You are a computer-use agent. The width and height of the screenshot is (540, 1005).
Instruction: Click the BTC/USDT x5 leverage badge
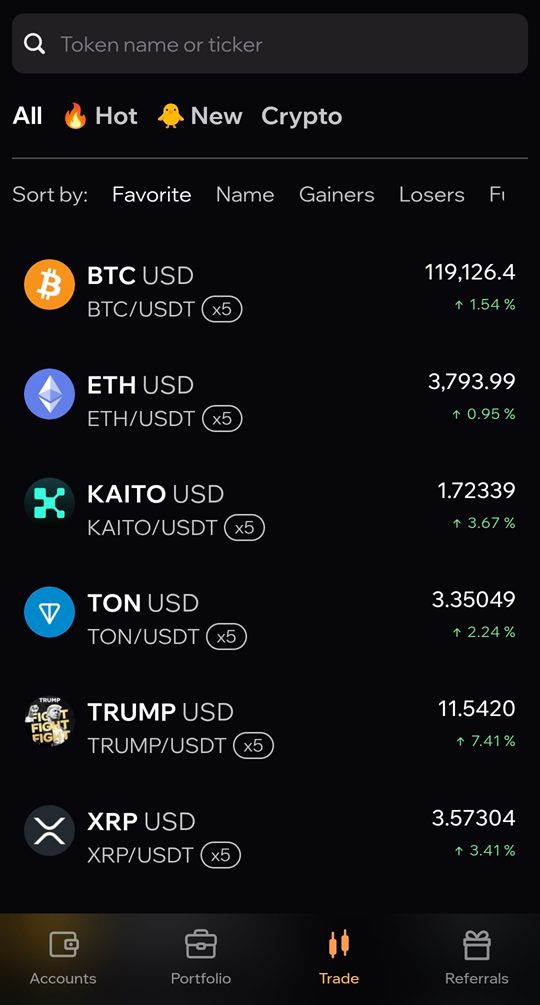(222, 310)
